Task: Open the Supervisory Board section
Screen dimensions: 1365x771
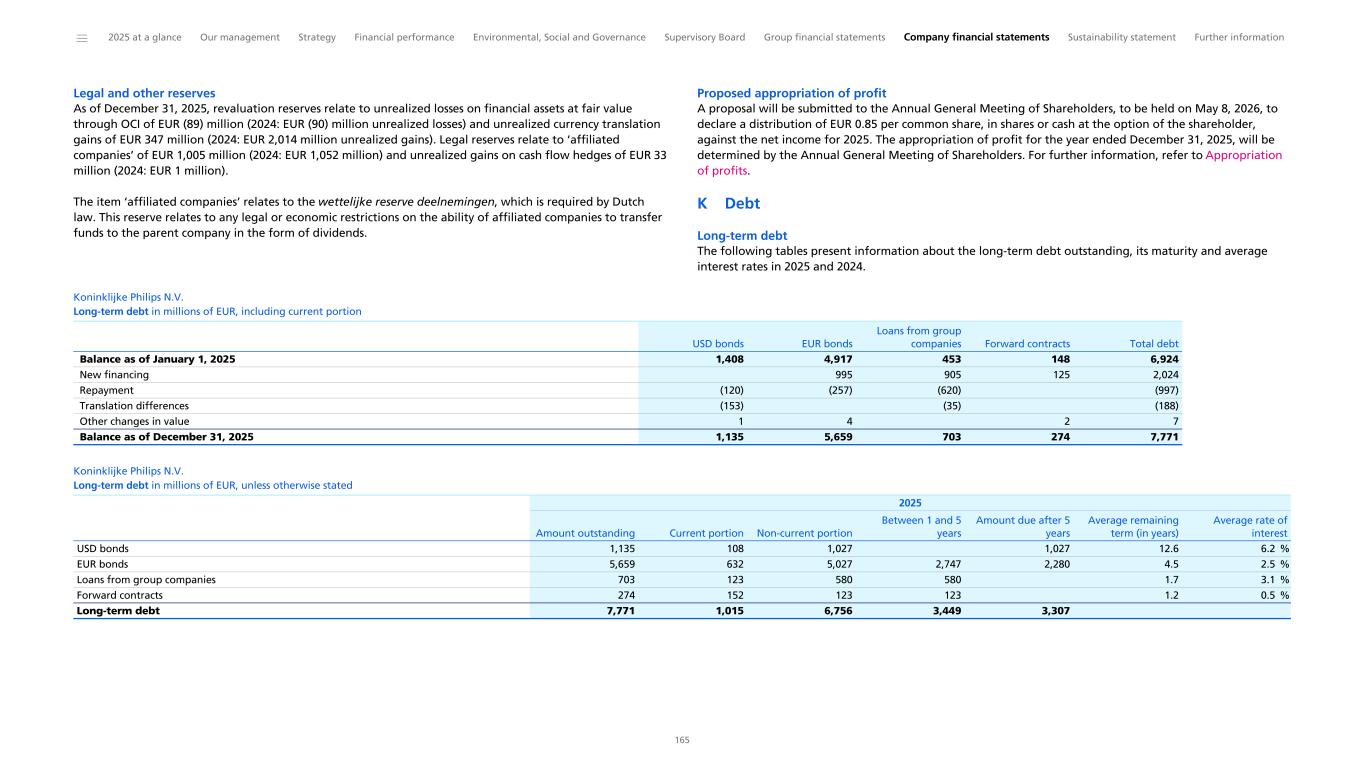Action: coord(704,37)
